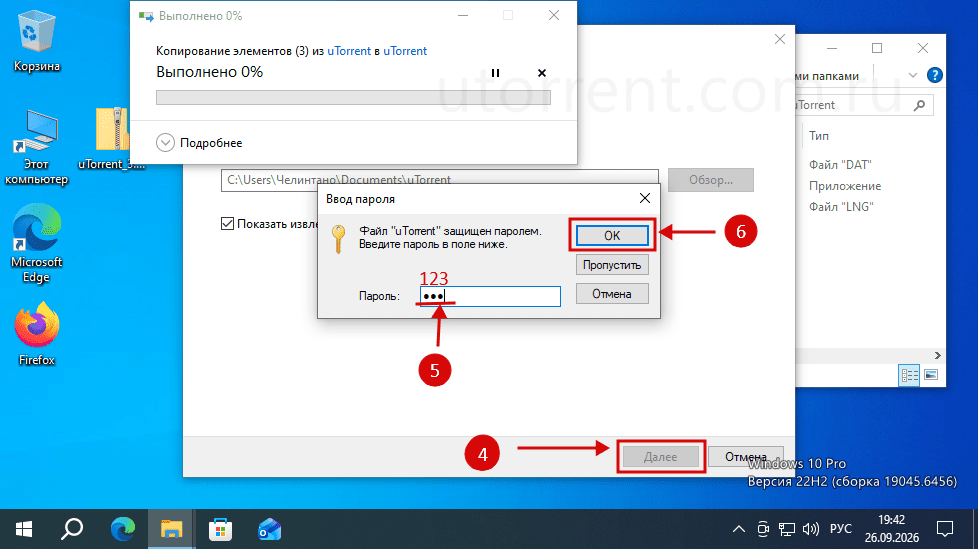
Task: Click the Explorer search magnifier icon
Action: point(919,105)
